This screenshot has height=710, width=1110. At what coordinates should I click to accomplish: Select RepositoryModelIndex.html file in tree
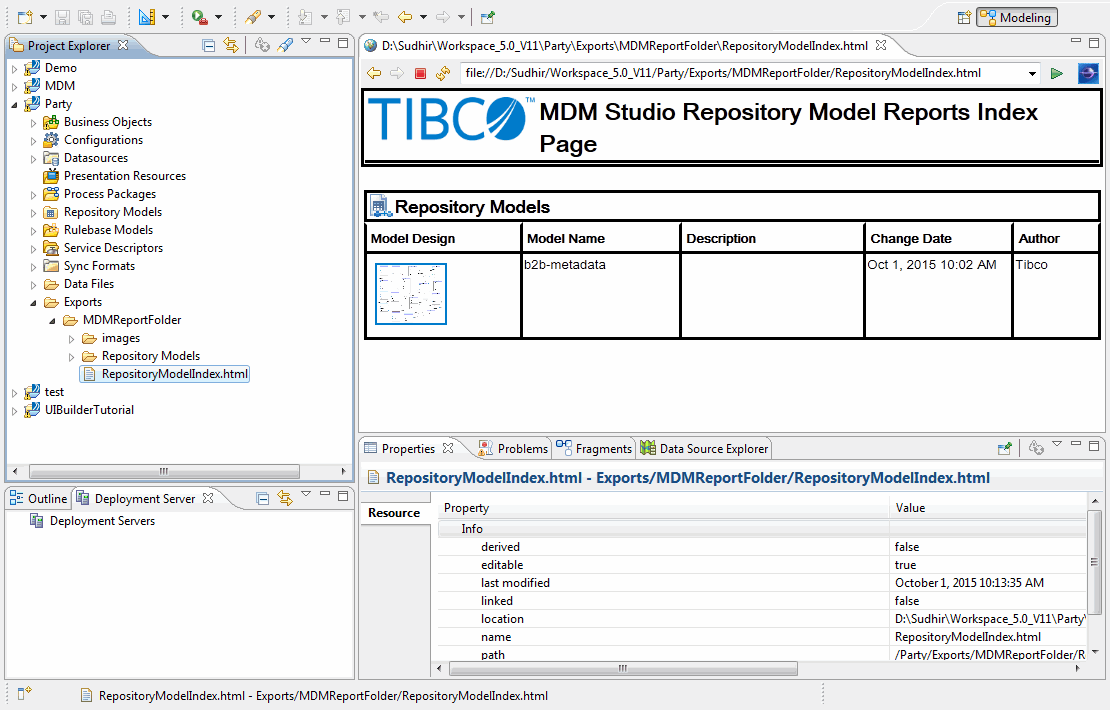click(174, 374)
